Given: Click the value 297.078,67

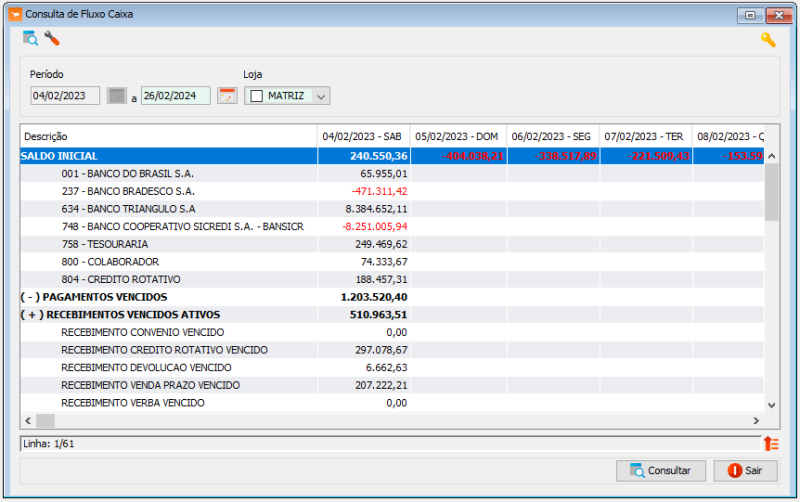Looking at the screenshot, I should click(x=381, y=350).
